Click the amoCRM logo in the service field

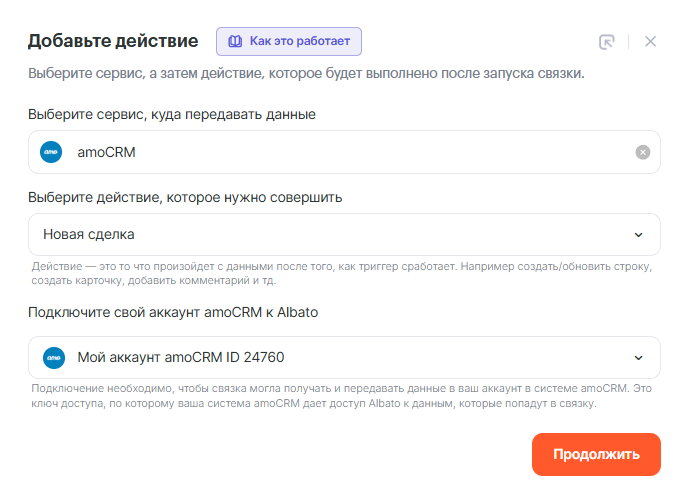click(51, 152)
